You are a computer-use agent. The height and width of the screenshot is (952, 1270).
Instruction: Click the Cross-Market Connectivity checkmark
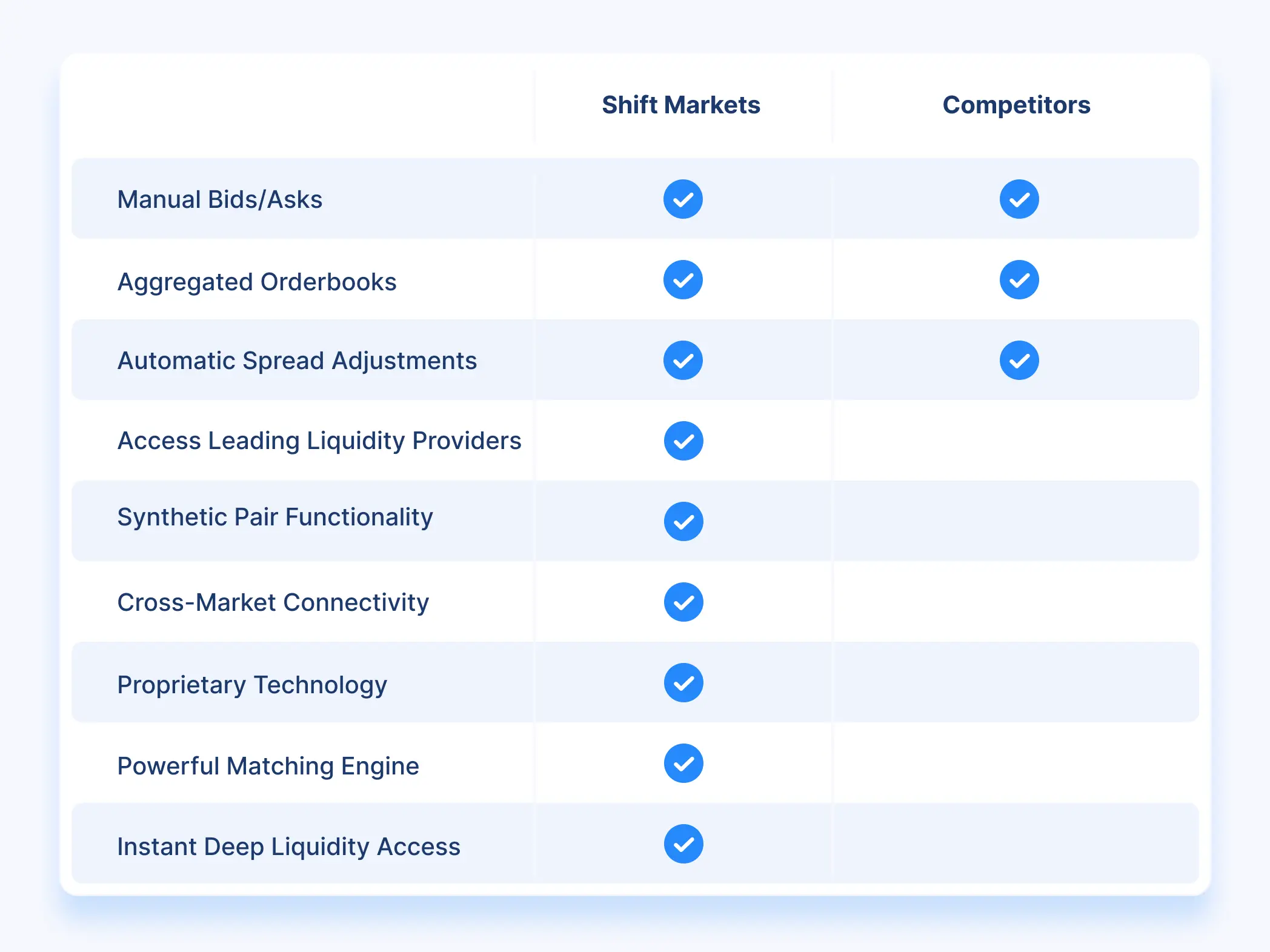coord(683,602)
